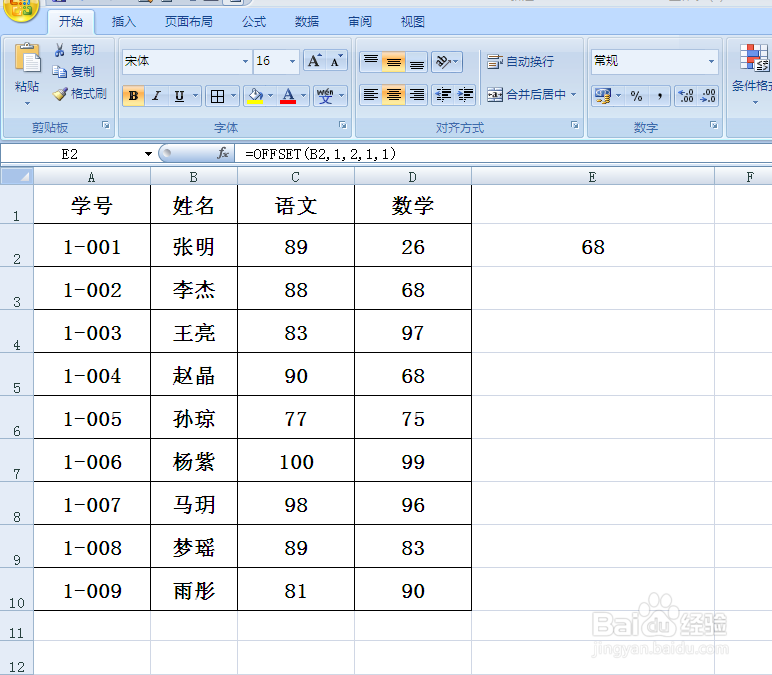Click cell containing 1-003
The height and width of the screenshot is (675, 772).
92,332
